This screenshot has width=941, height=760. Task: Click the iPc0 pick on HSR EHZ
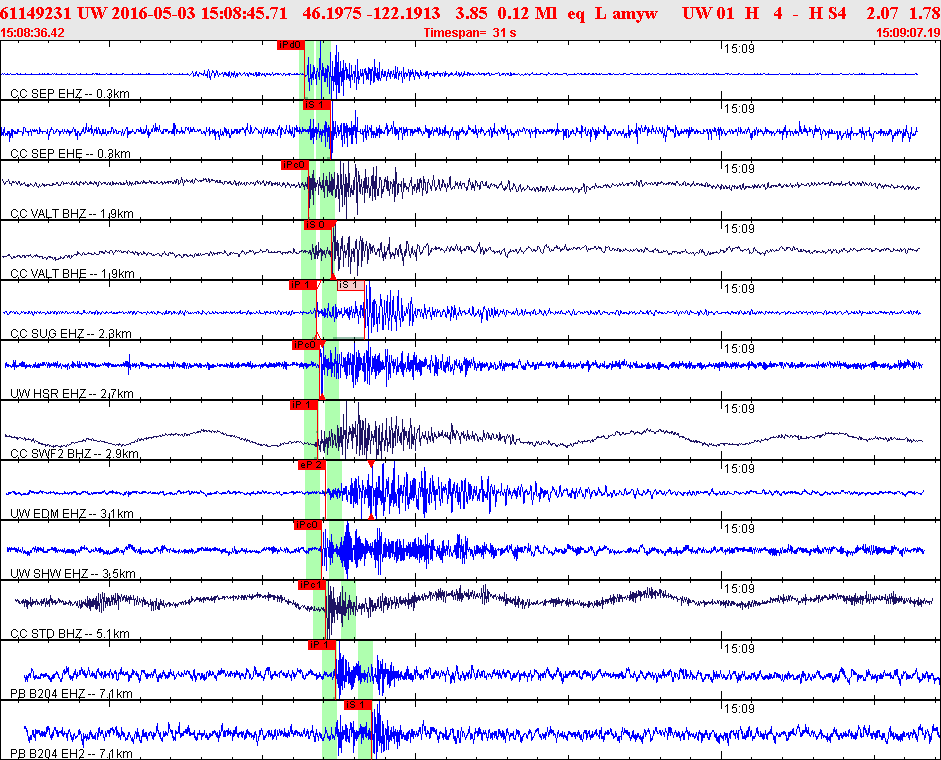coord(306,345)
